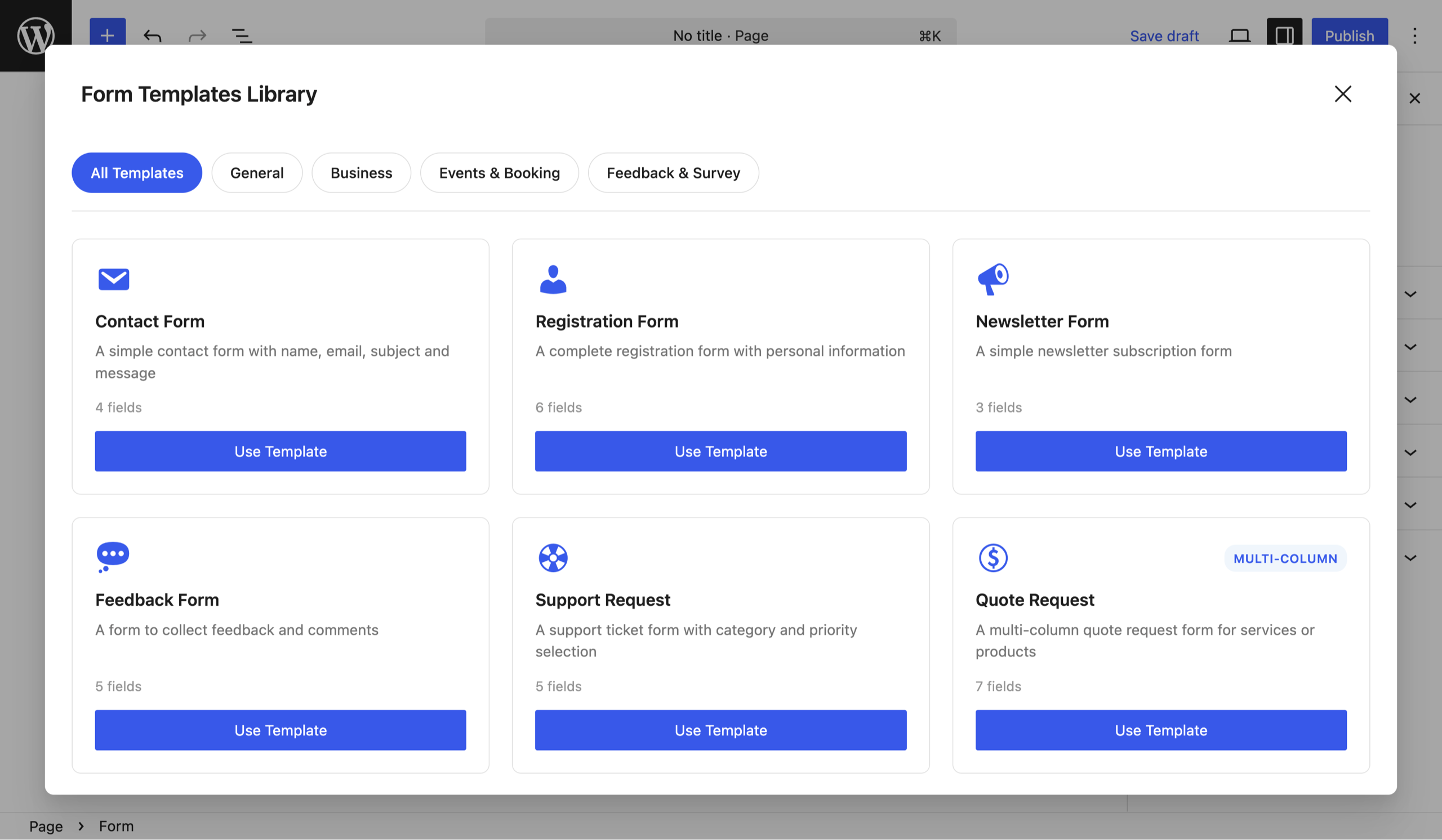Click the Quote Request dollar icon
This screenshot has height=840, width=1442.
(993, 557)
